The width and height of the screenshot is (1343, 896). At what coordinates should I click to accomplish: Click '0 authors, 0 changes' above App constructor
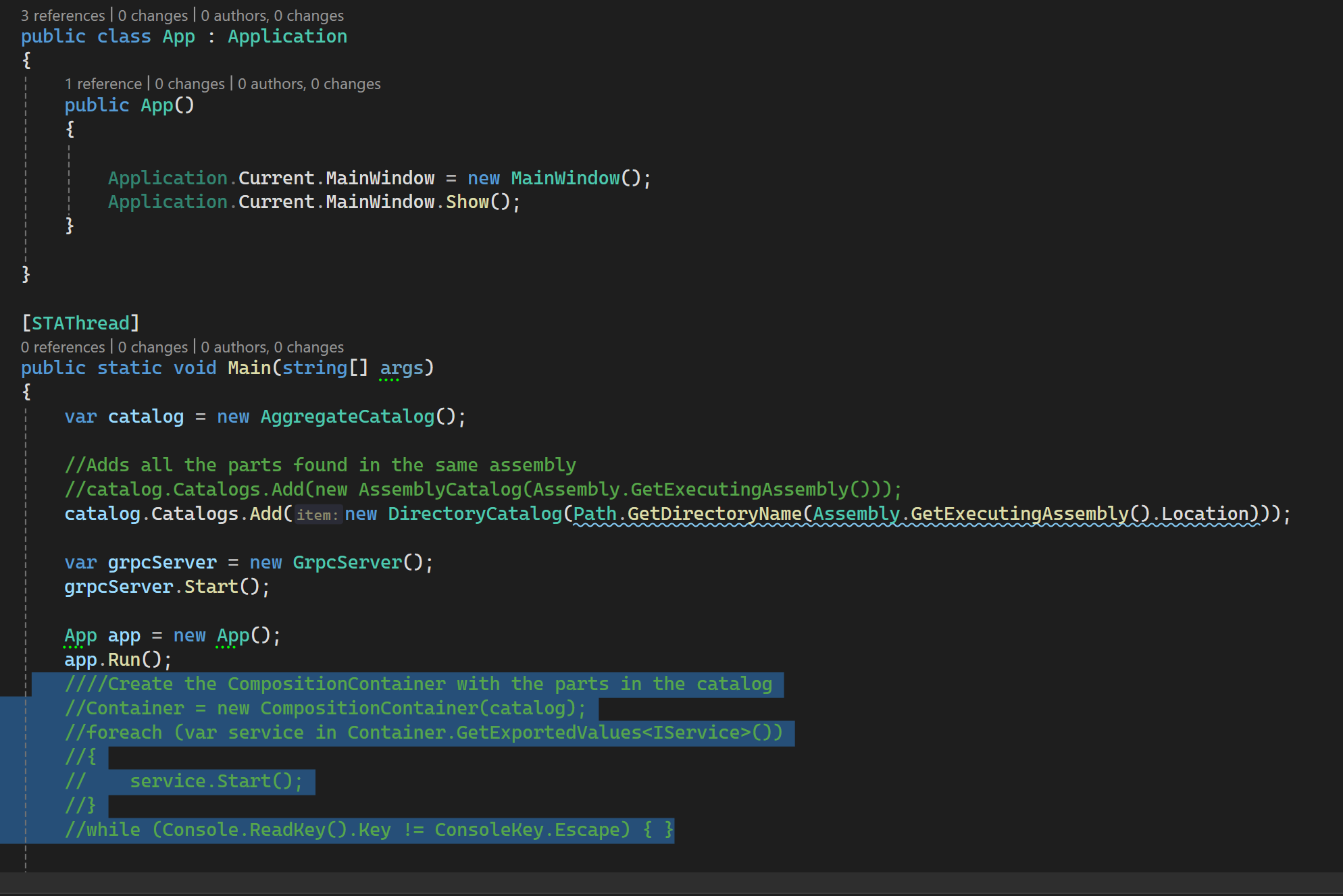(x=309, y=84)
